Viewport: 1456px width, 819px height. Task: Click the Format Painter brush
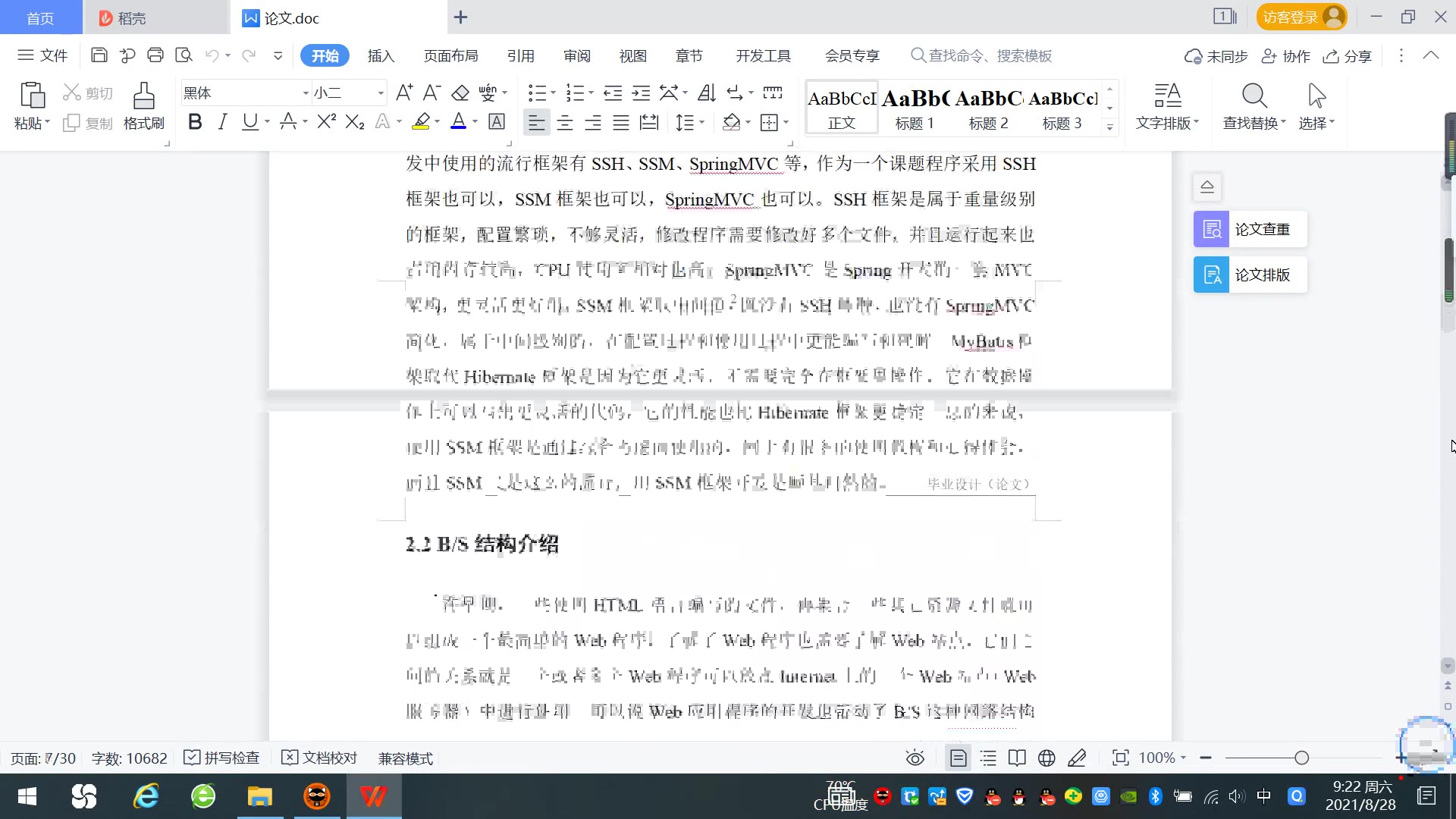click(x=143, y=96)
